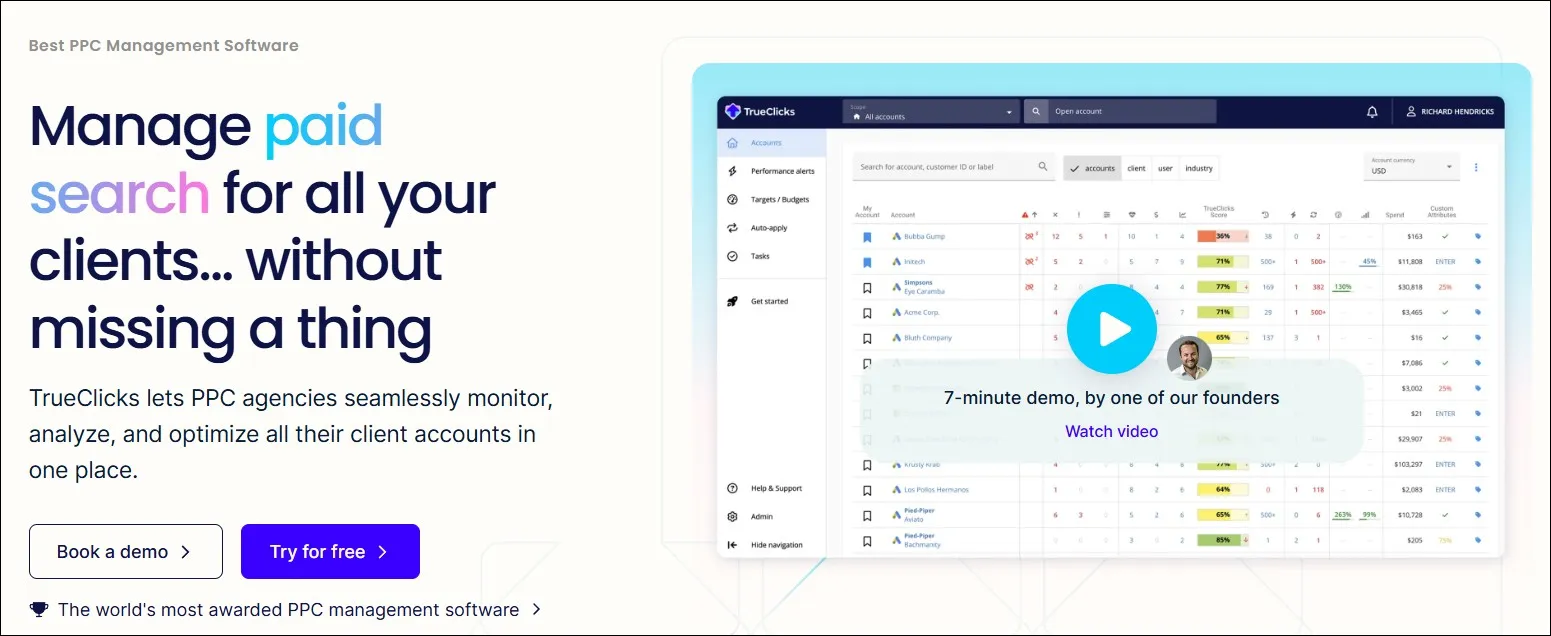Bookmark the Acme Corp. account
The image size is (1551, 636).
click(x=867, y=313)
